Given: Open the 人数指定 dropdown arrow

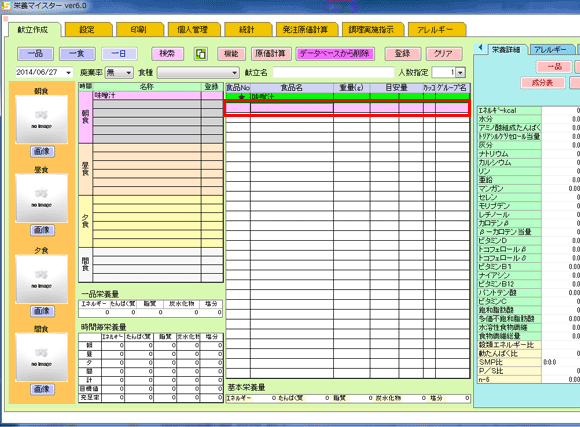Looking at the screenshot, I should tap(460, 73).
